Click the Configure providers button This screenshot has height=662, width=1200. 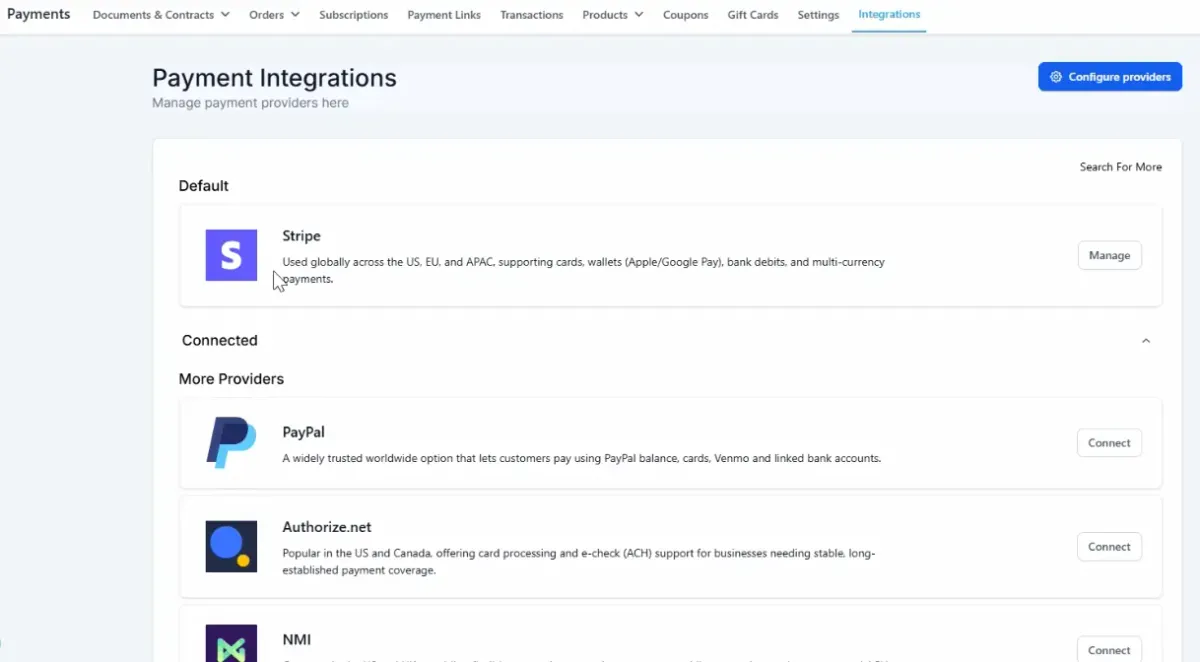tap(1110, 77)
